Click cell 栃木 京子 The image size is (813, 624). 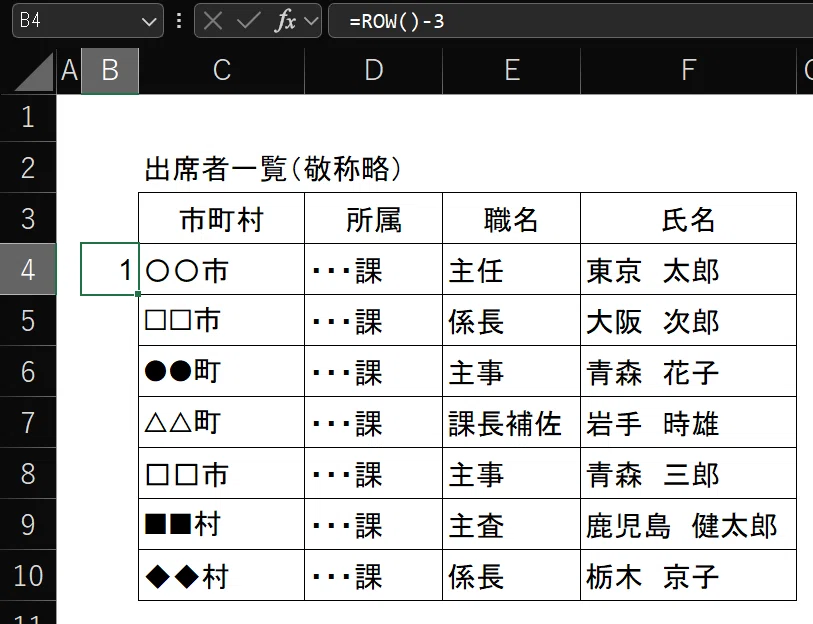click(688, 575)
